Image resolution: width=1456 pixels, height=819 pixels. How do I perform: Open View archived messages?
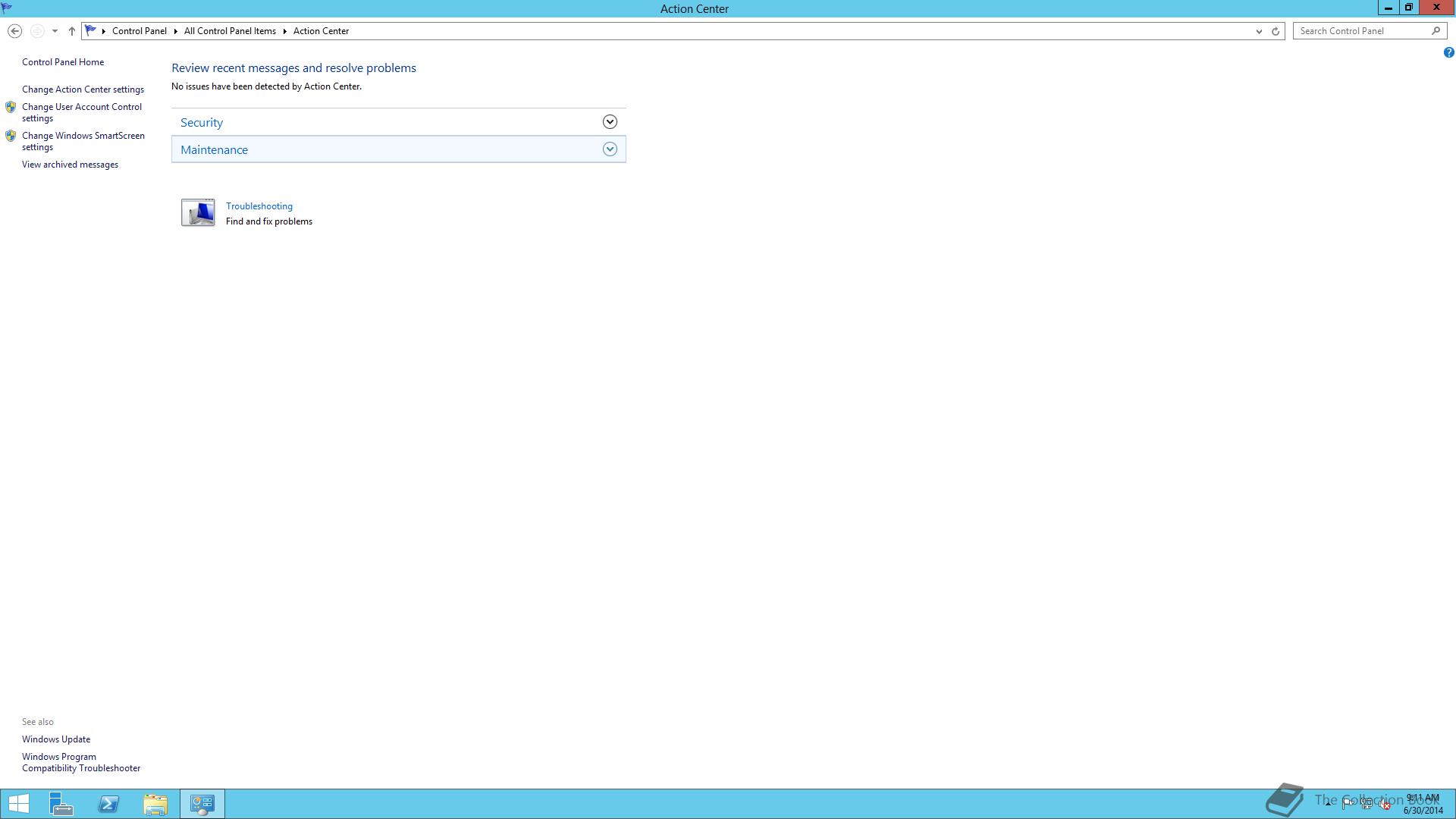tap(70, 165)
